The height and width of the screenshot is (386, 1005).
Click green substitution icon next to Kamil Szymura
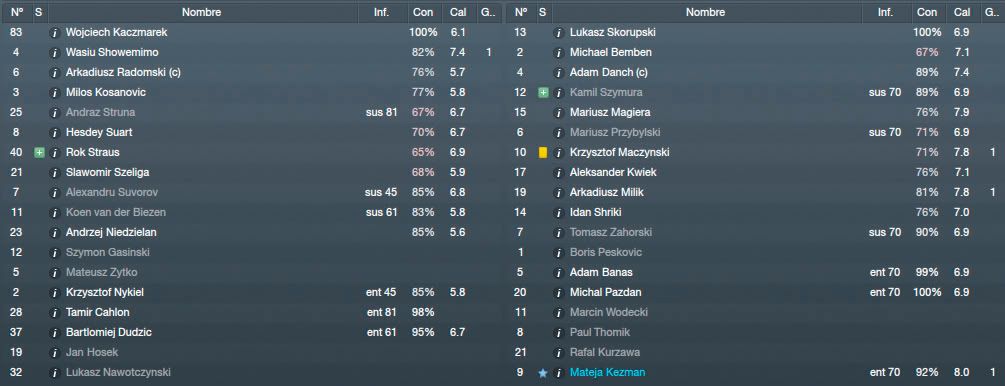coord(543,92)
